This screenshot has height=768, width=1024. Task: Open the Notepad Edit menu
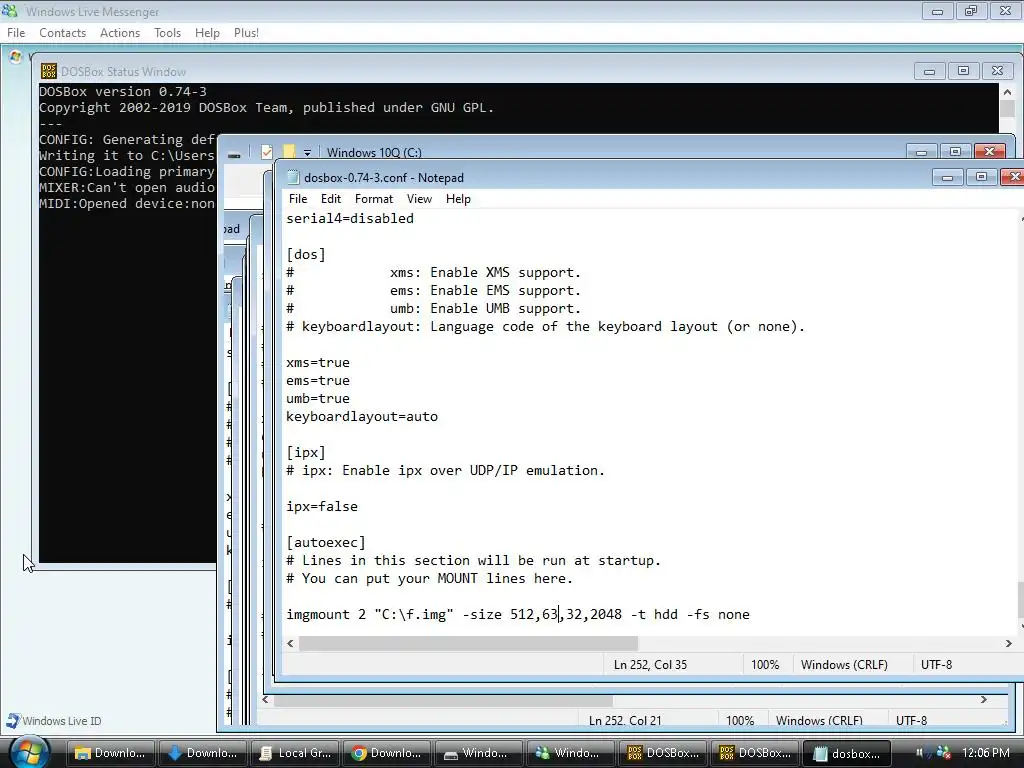pos(330,199)
